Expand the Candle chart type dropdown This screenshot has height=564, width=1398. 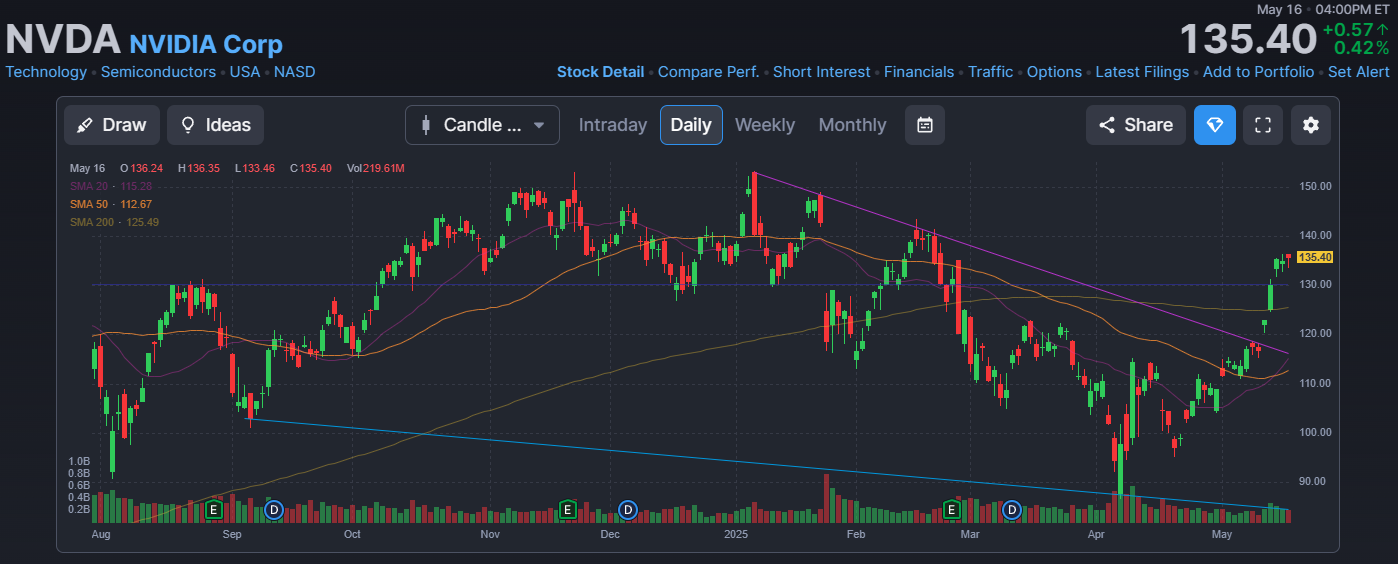[482, 125]
